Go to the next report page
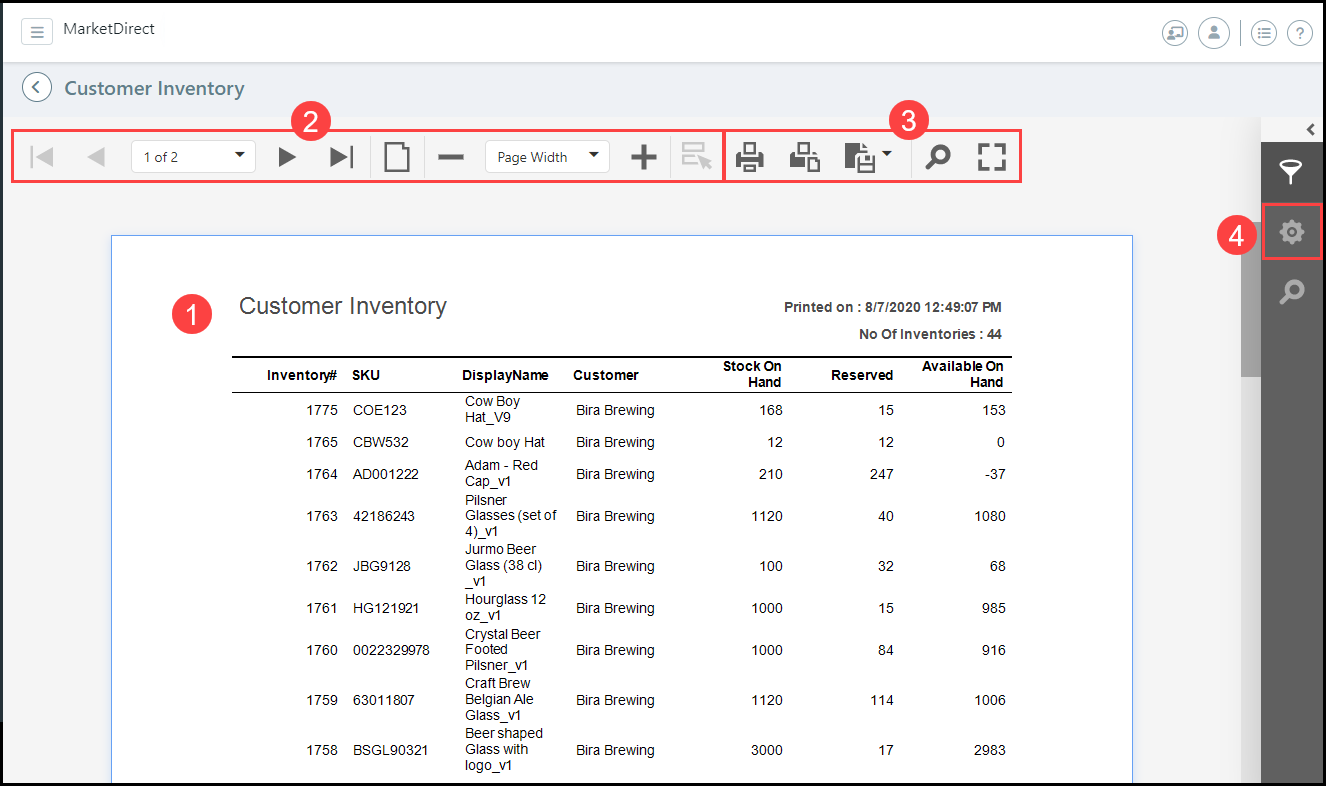Viewport: 1326px width, 786px height. pos(287,157)
